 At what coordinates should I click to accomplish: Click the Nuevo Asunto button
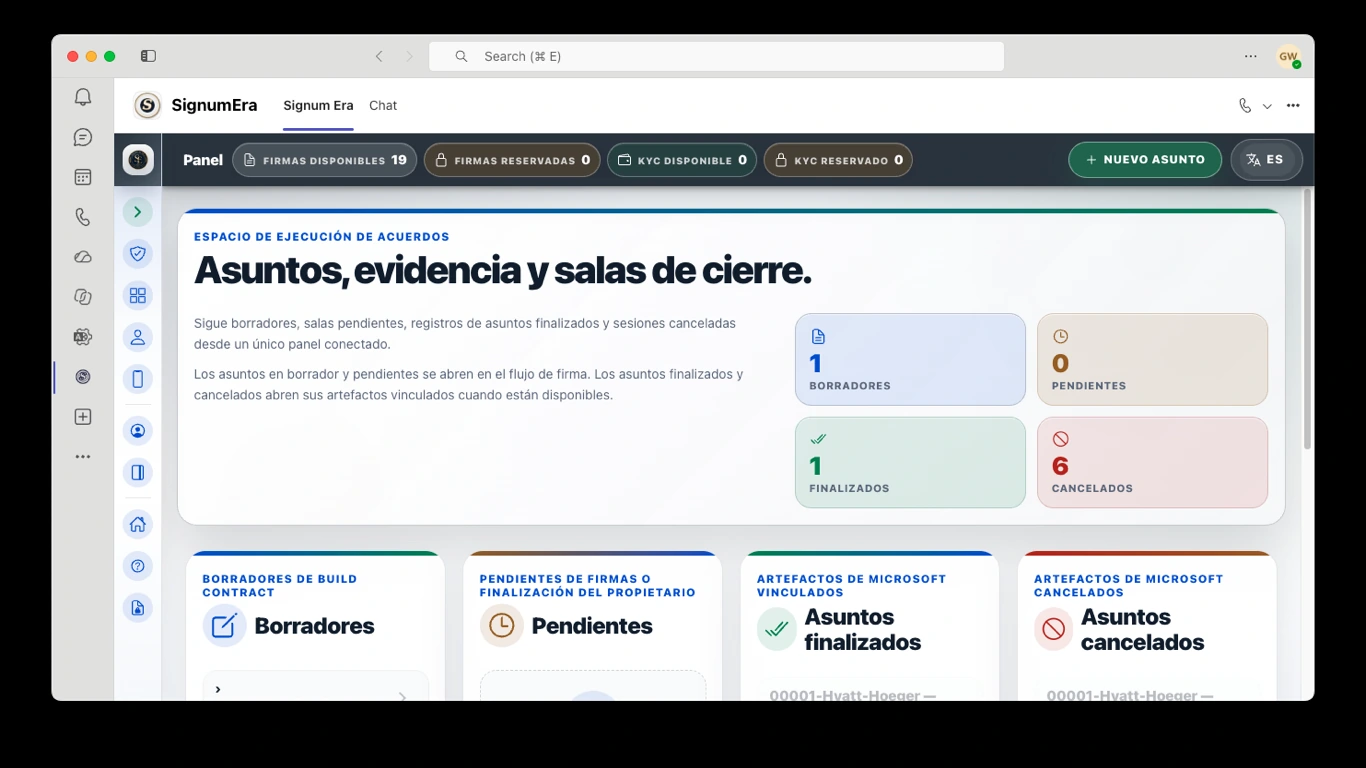(x=1145, y=160)
